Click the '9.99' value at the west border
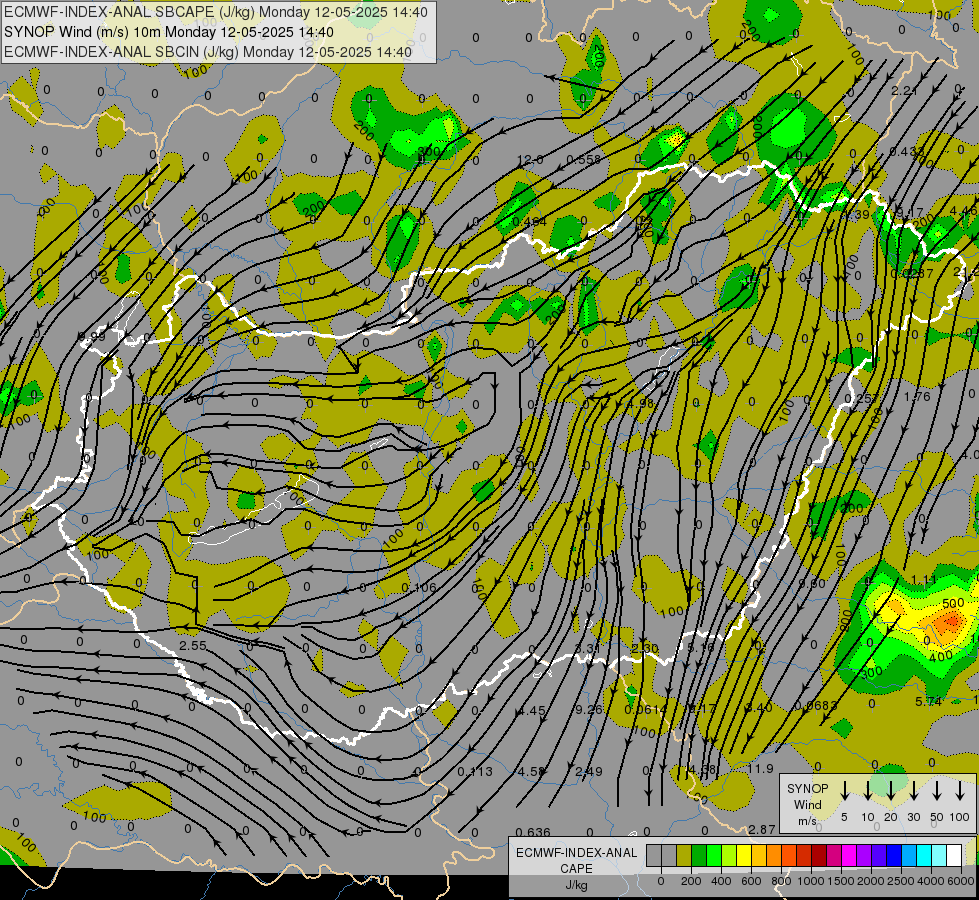 point(92,337)
